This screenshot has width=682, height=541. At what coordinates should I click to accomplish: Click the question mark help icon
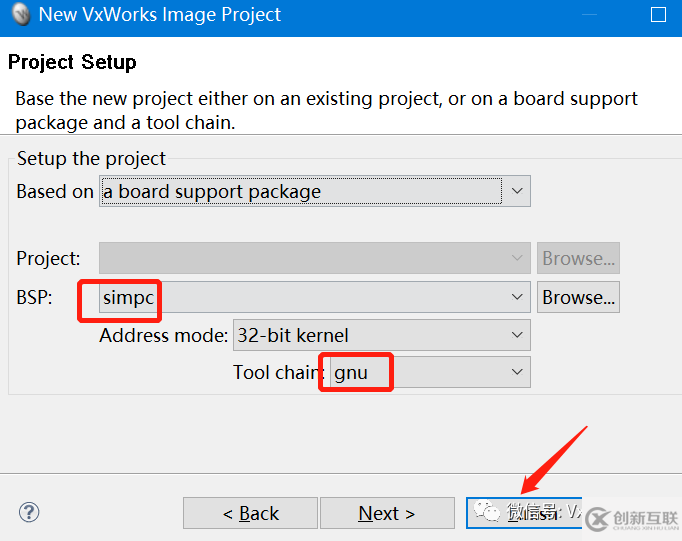click(x=29, y=512)
